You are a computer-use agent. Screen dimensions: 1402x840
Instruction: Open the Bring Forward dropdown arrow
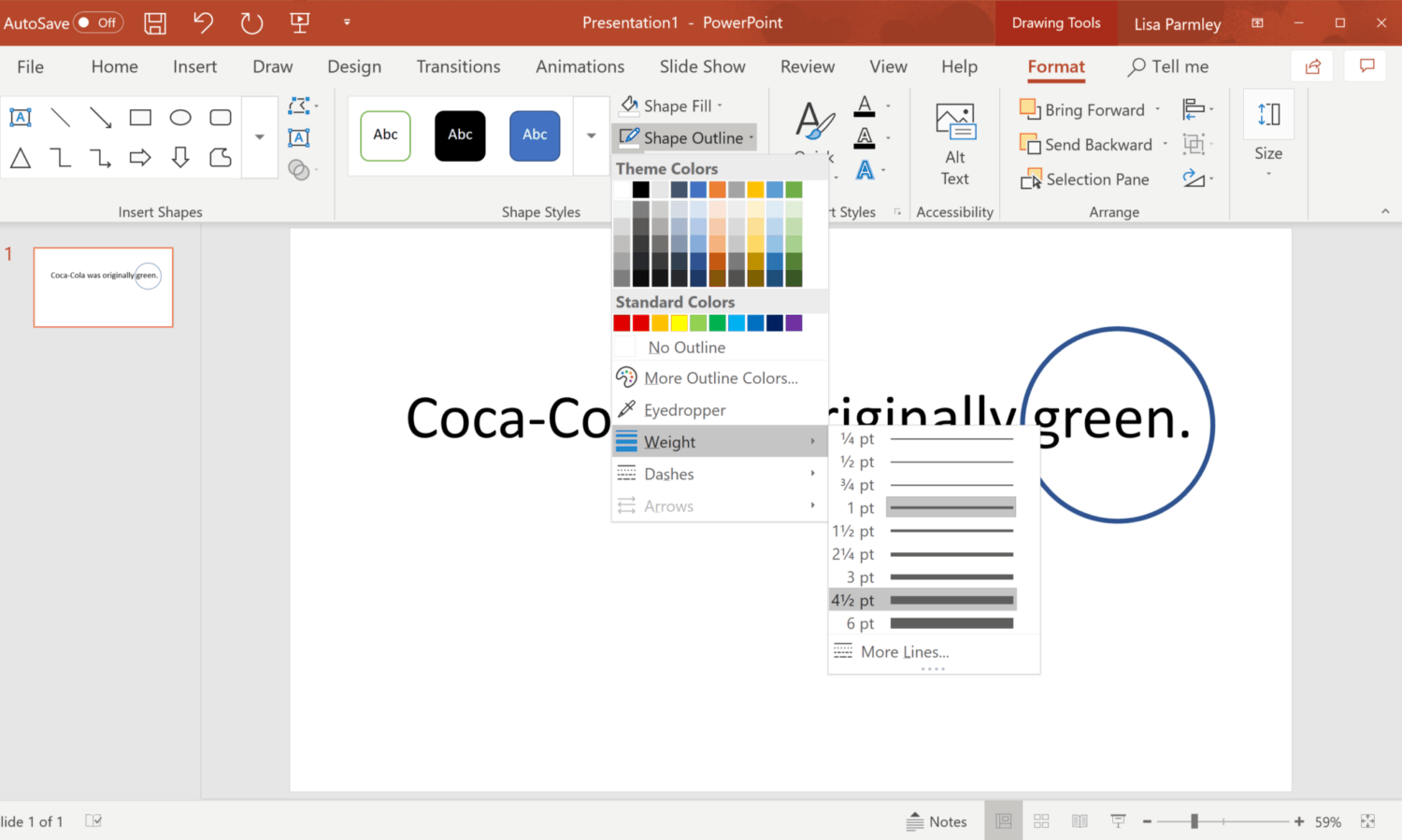[1158, 109]
